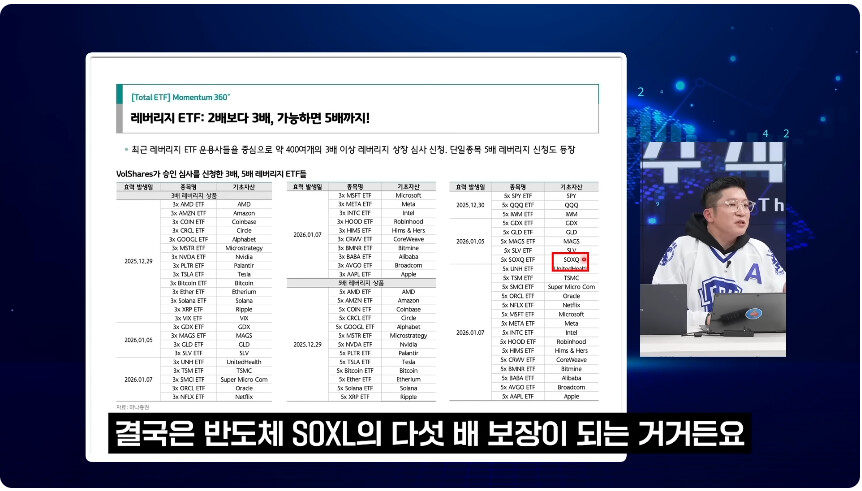Screen dimensions: 862x491
Task: Select the '5x UNH ETF' cell
Action: coord(517,269)
